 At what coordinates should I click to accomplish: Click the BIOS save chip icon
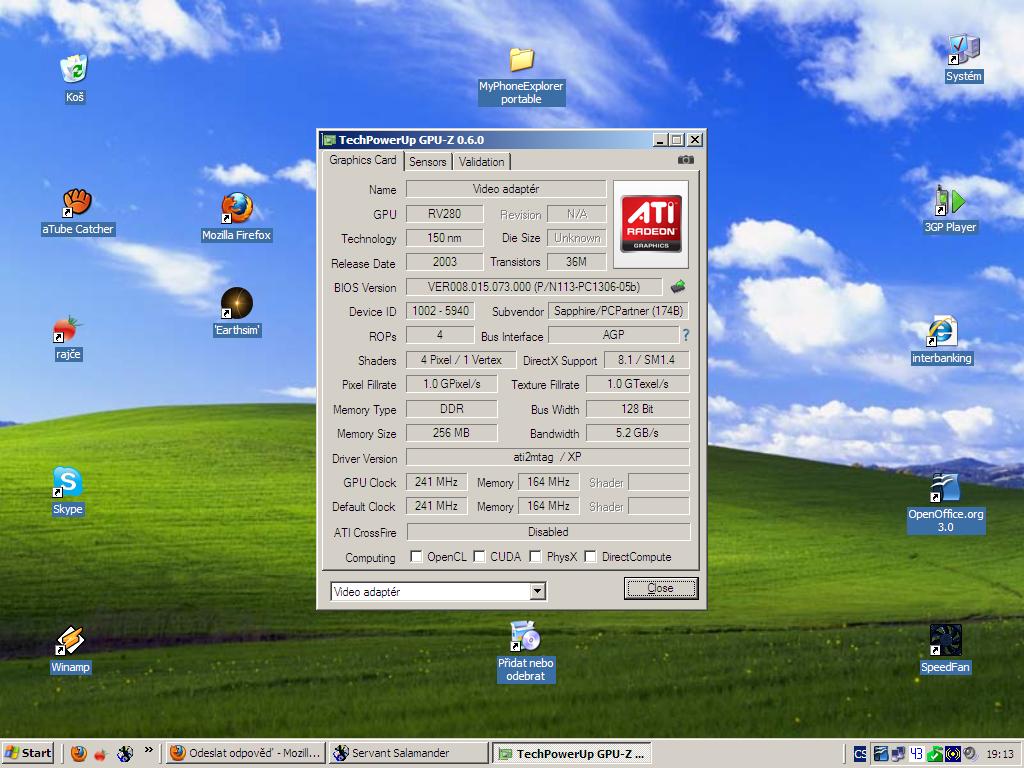click(x=679, y=286)
